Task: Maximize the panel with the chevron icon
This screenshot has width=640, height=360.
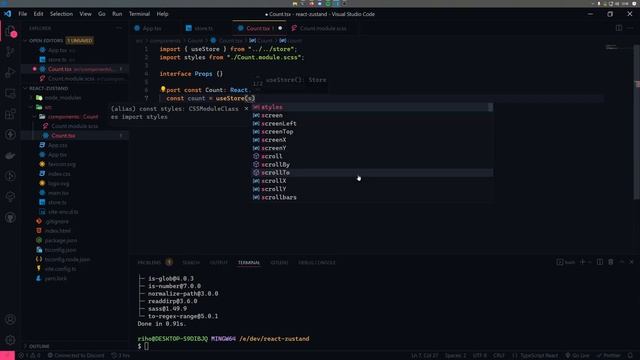Action: [622, 262]
